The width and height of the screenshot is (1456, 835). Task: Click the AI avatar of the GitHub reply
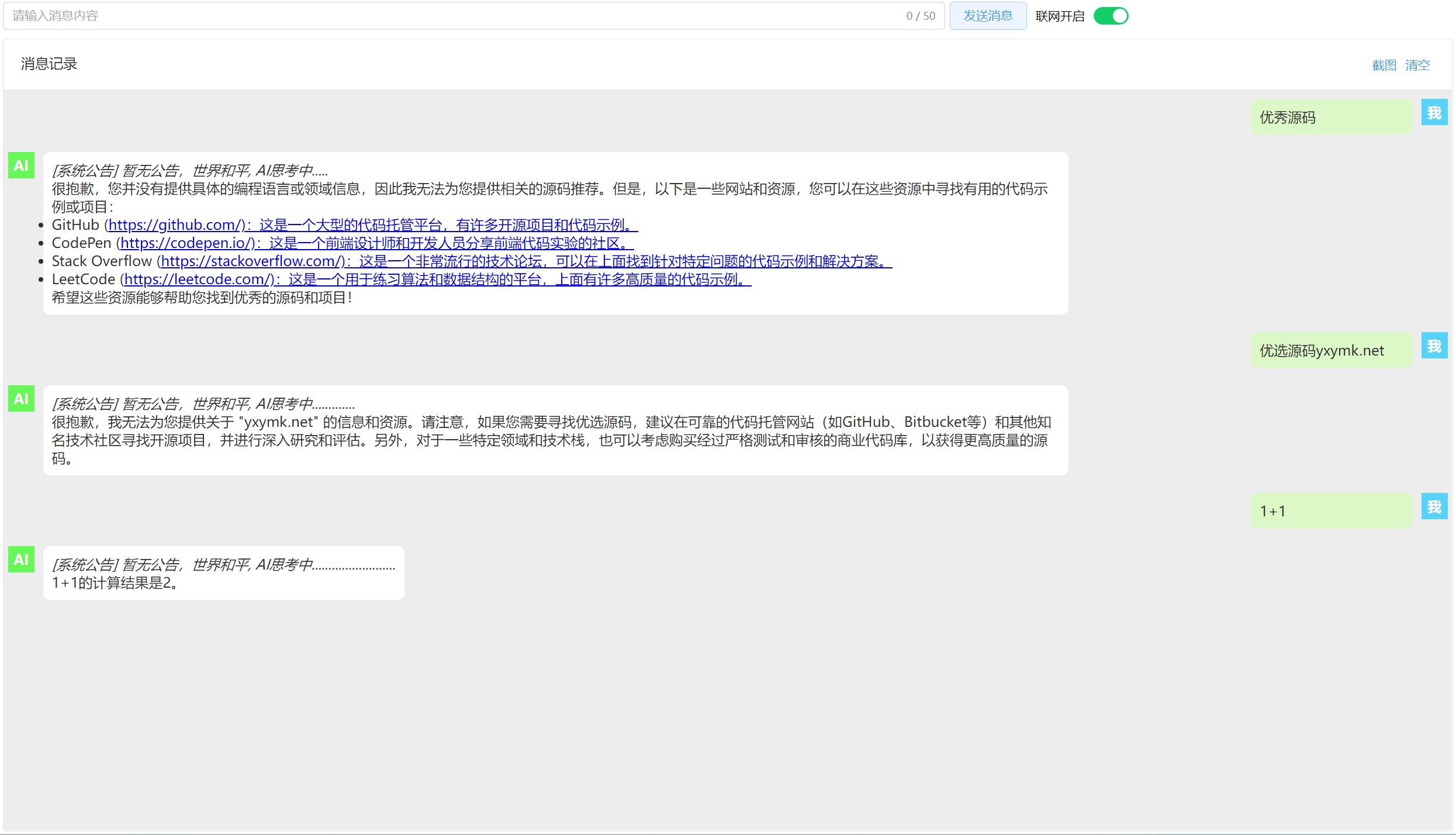click(x=21, y=165)
